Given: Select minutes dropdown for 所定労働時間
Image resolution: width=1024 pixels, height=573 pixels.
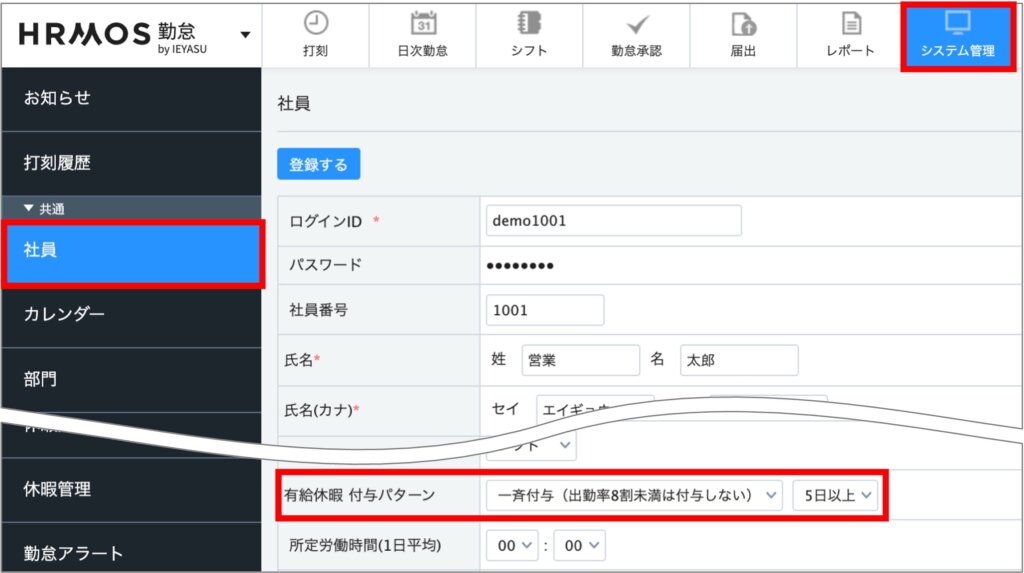Looking at the screenshot, I should (581, 546).
